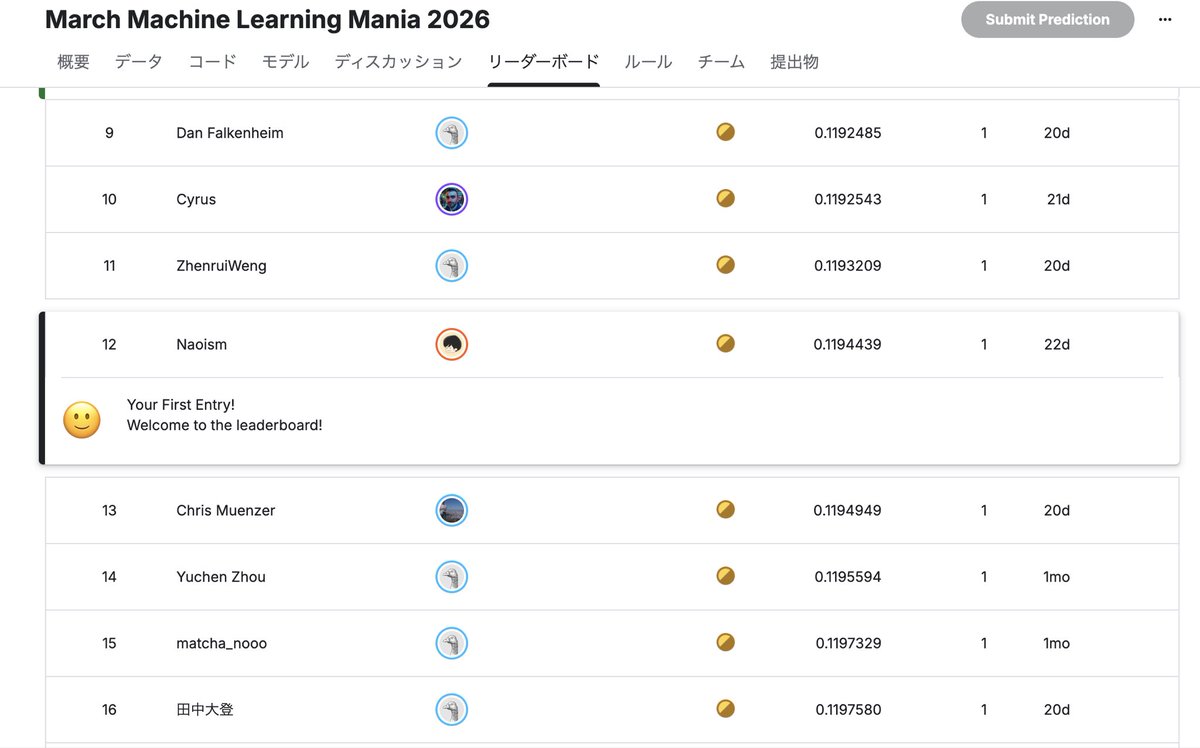
Task: Click the smiley face emoji icon
Action: 82,420
